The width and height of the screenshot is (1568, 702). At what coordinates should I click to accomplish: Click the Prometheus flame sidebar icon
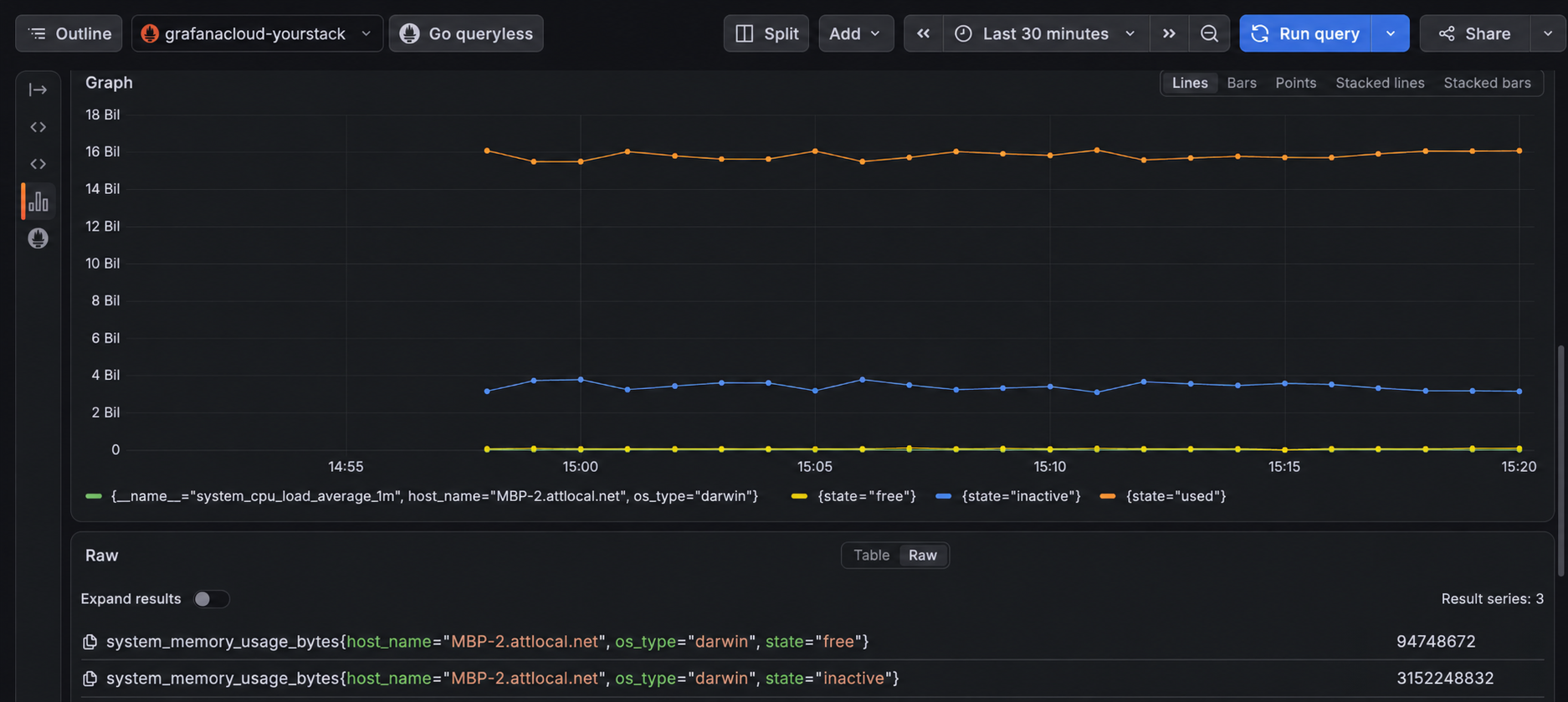[x=38, y=238]
